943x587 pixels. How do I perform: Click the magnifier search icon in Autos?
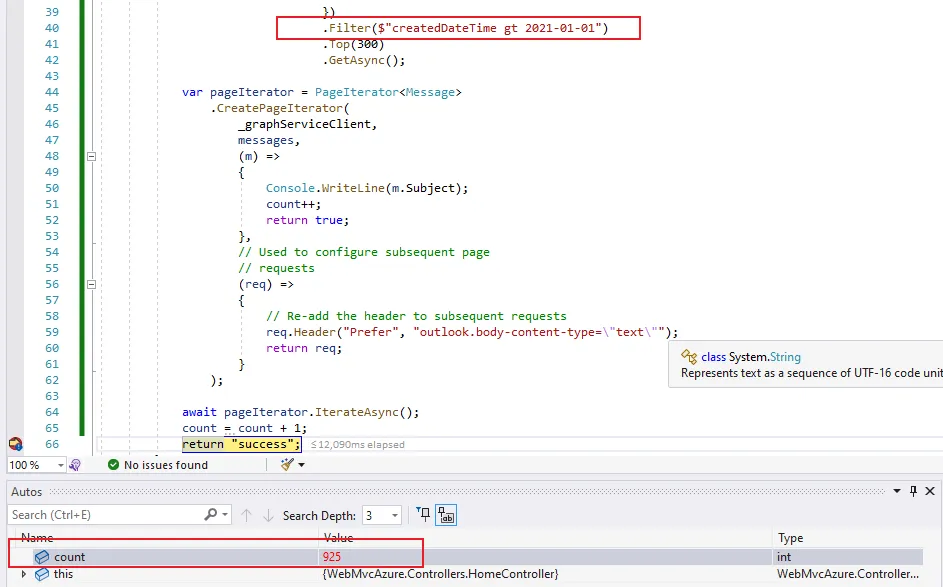[x=210, y=514]
